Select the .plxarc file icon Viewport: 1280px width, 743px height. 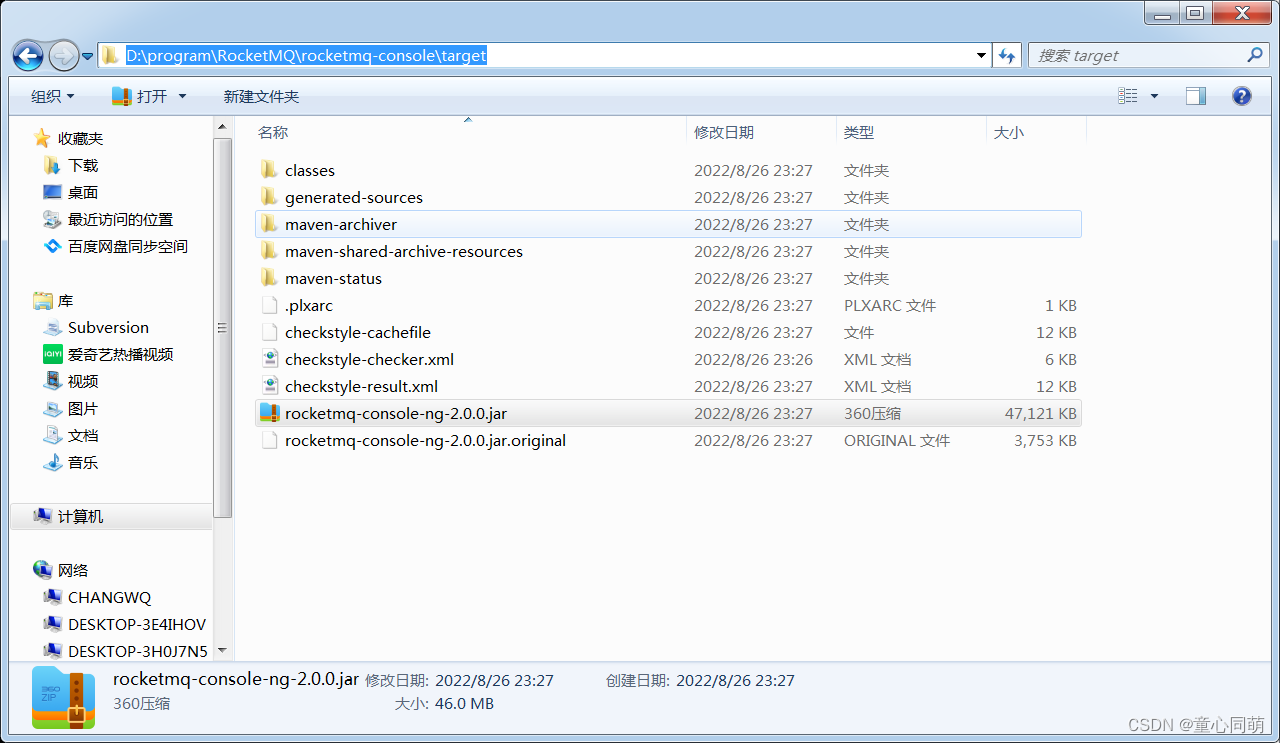(x=268, y=305)
